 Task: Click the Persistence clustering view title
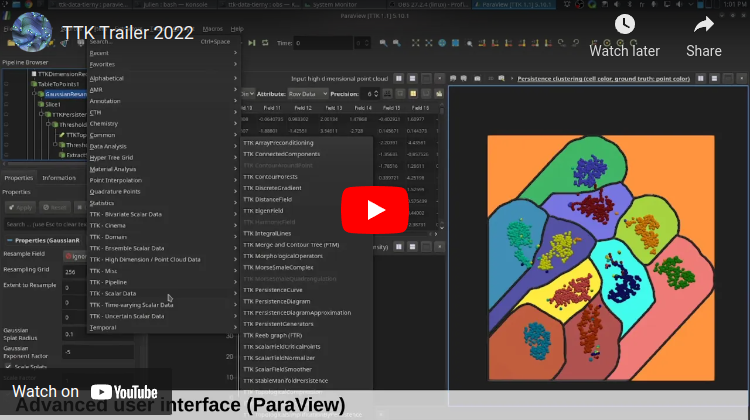603,78
